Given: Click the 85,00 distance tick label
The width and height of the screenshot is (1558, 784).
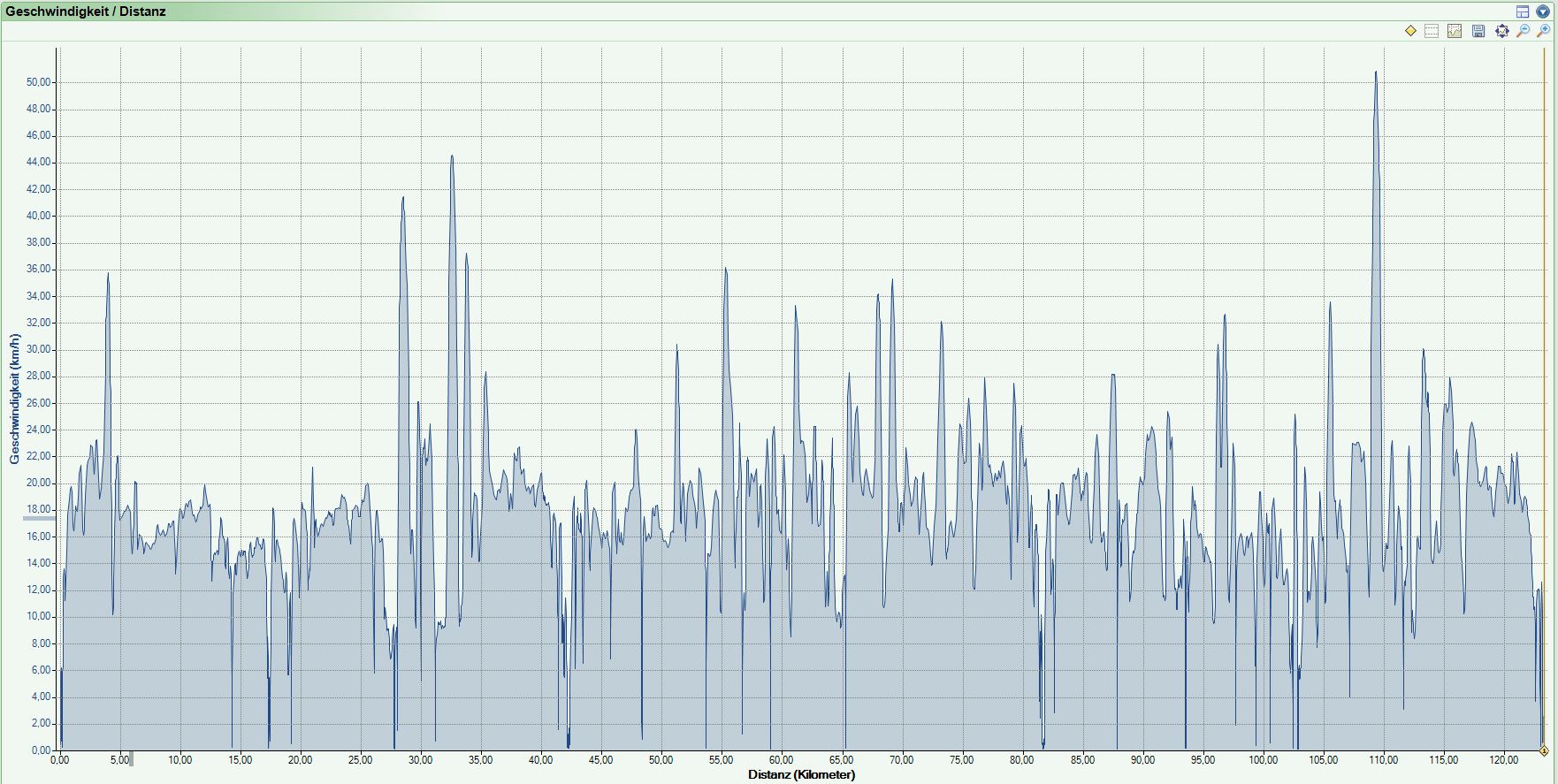Looking at the screenshot, I should point(1082,760).
